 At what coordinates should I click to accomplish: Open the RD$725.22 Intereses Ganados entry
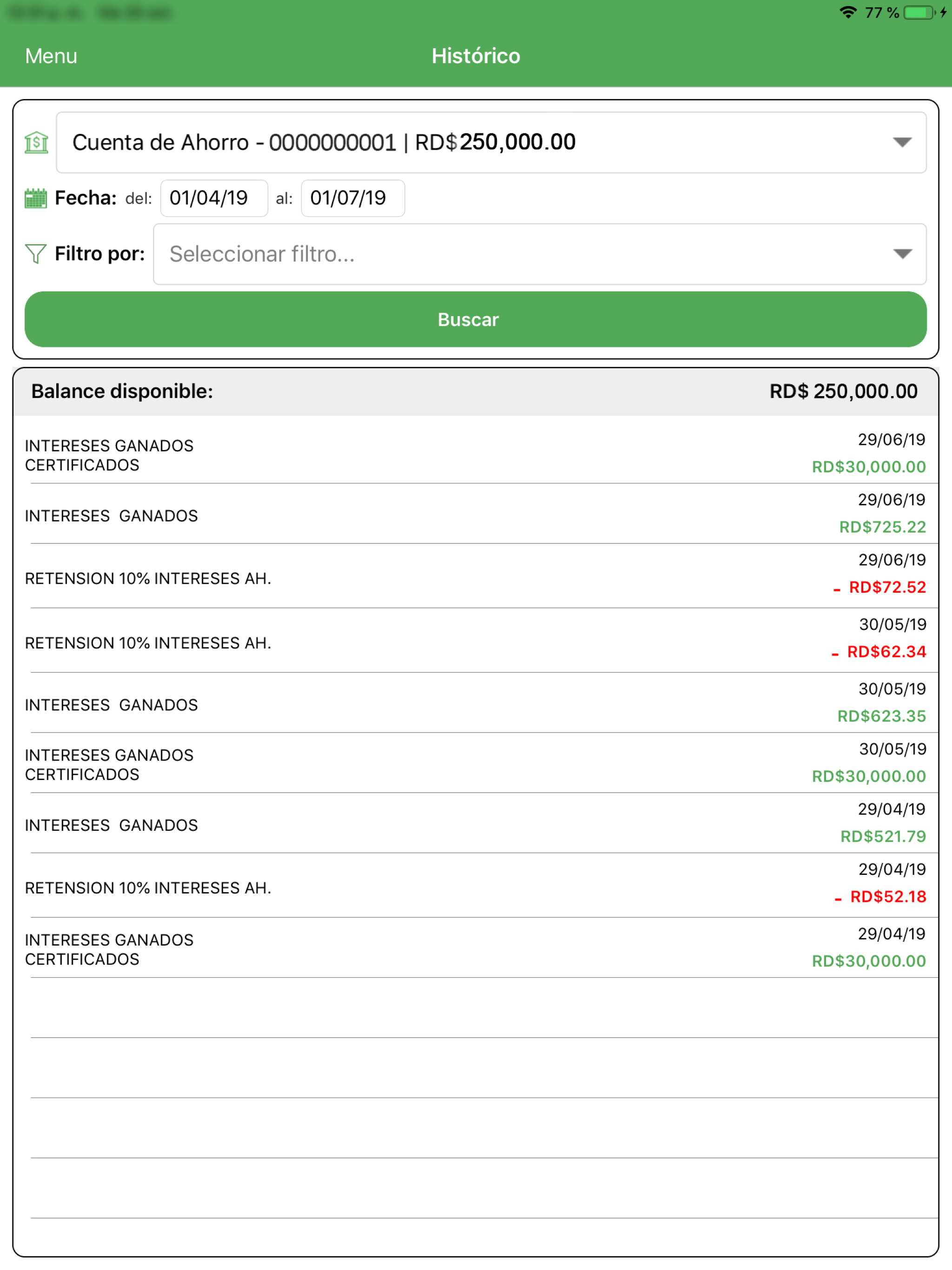476,513
